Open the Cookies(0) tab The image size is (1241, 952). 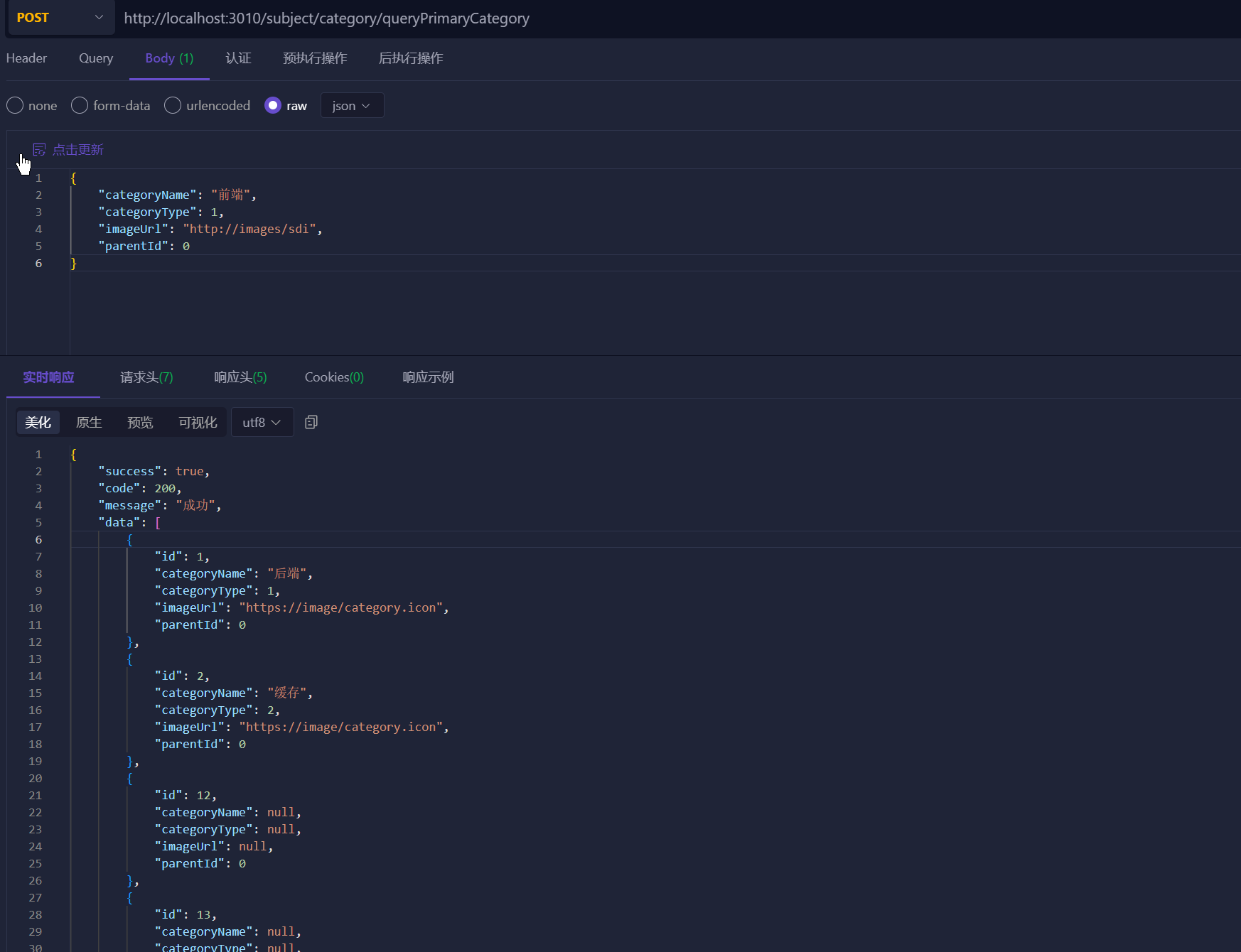coord(334,377)
